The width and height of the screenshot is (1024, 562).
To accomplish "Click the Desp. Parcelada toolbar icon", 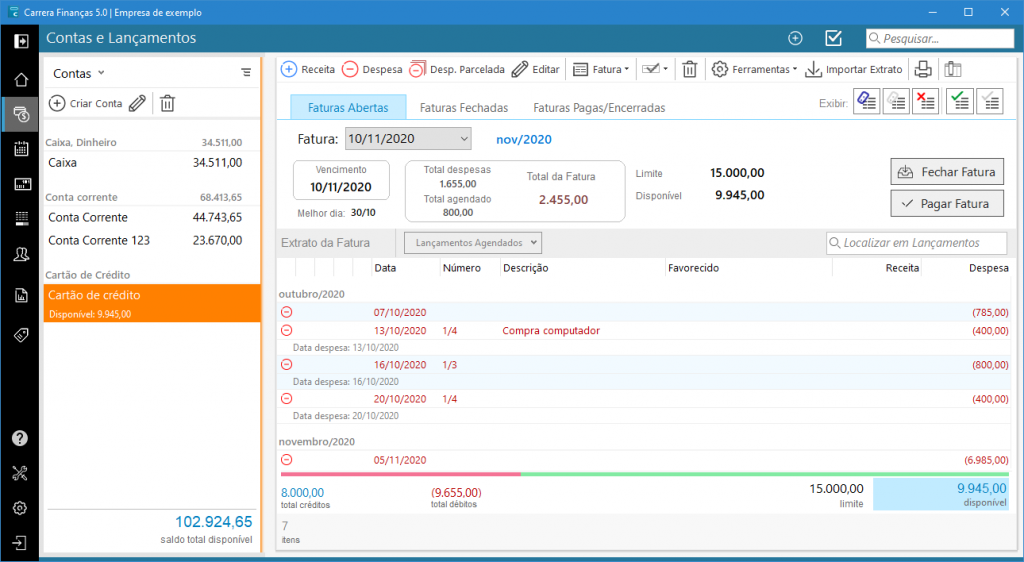I will [x=456, y=70].
